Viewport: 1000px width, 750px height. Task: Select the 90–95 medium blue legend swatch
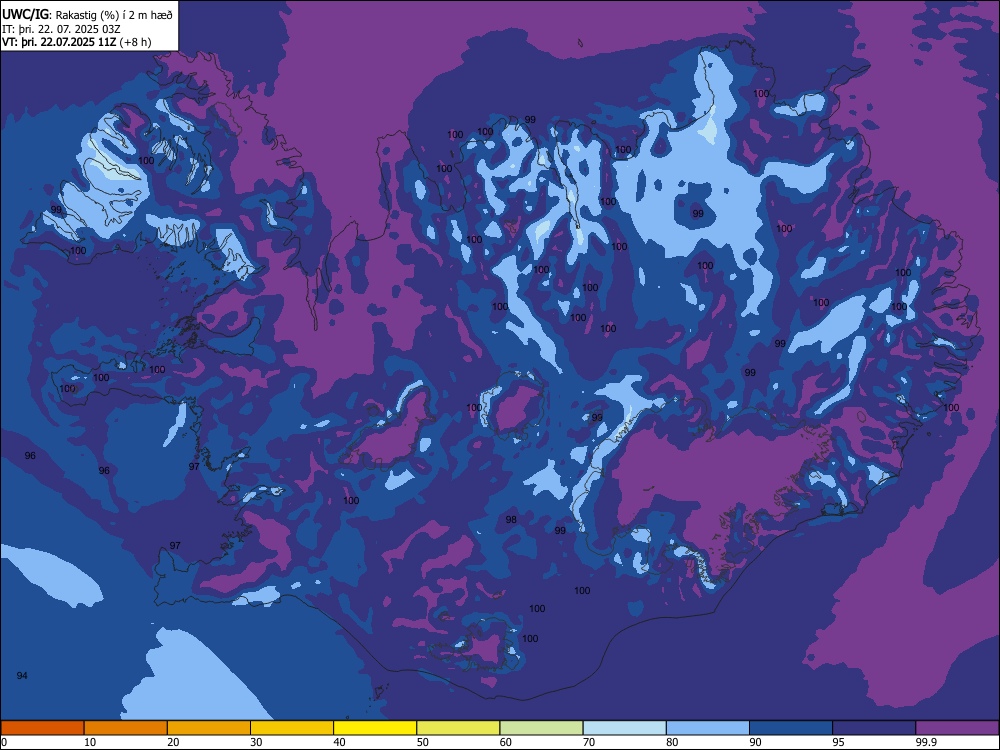click(x=791, y=728)
